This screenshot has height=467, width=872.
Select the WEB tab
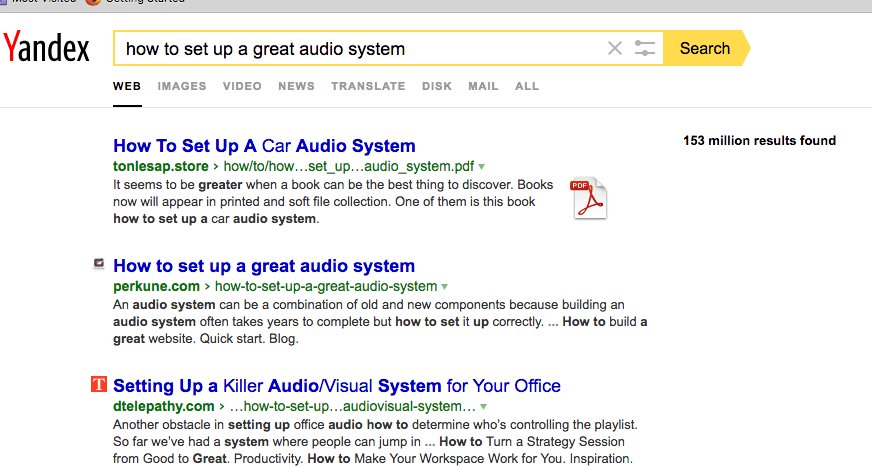(127, 86)
